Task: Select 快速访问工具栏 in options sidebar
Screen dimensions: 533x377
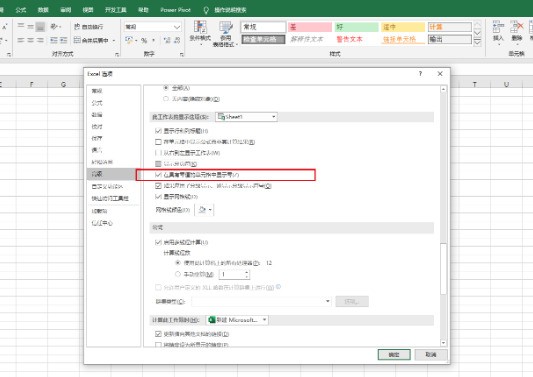Action: (110, 198)
